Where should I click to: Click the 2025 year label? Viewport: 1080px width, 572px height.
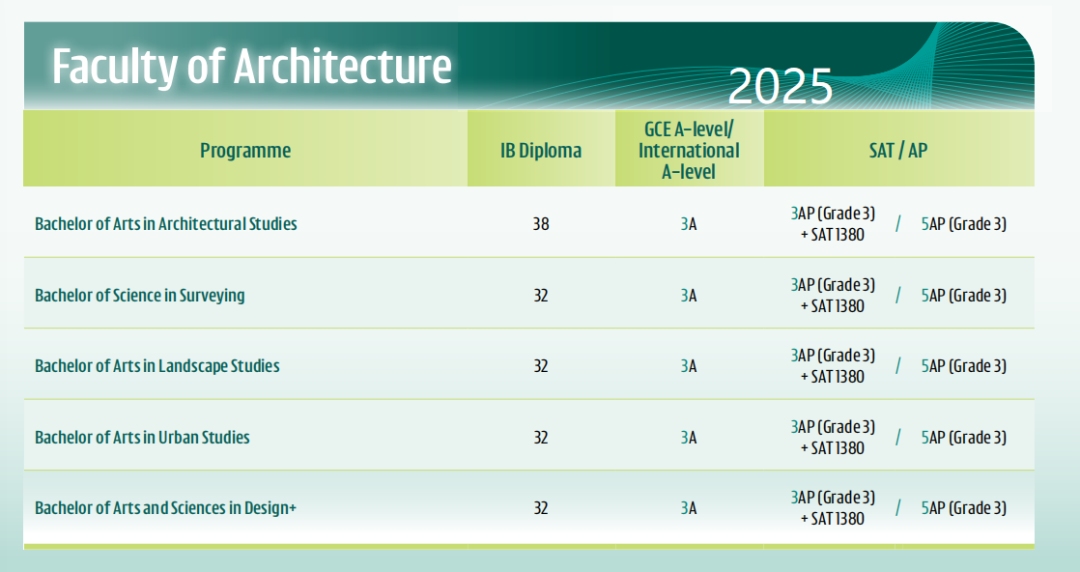[780, 87]
